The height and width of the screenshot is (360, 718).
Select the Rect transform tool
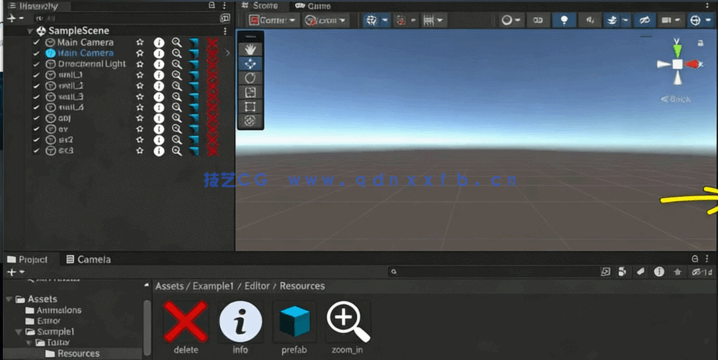[x=250, y=107]
